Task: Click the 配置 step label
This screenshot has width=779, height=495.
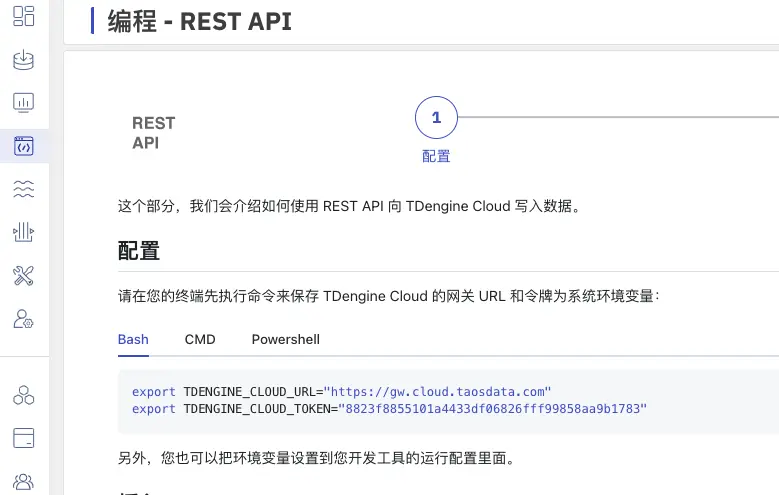Action: 436,156
